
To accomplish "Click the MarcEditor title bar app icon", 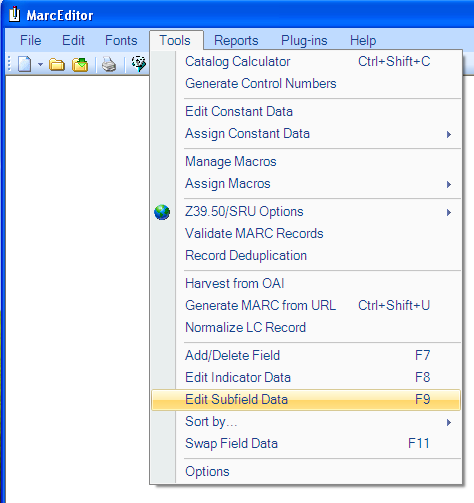I will (14, 14).
